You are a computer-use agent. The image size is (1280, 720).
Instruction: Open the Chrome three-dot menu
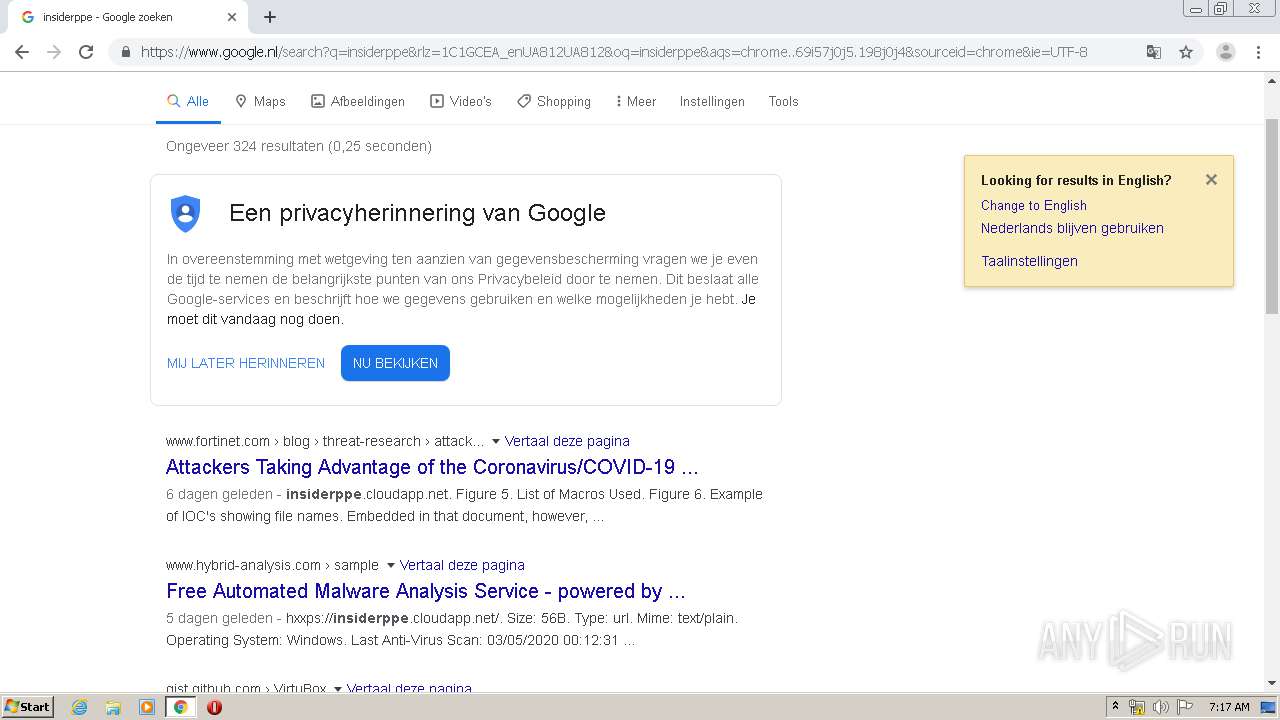coord(1258,52)
